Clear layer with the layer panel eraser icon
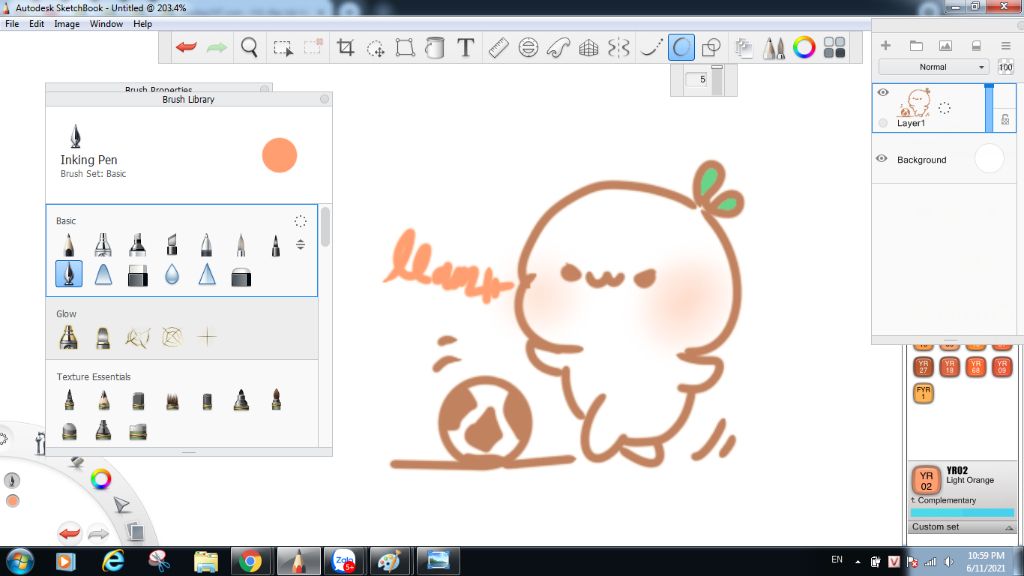Viewport: 1024px width, 576px height. 976,46
